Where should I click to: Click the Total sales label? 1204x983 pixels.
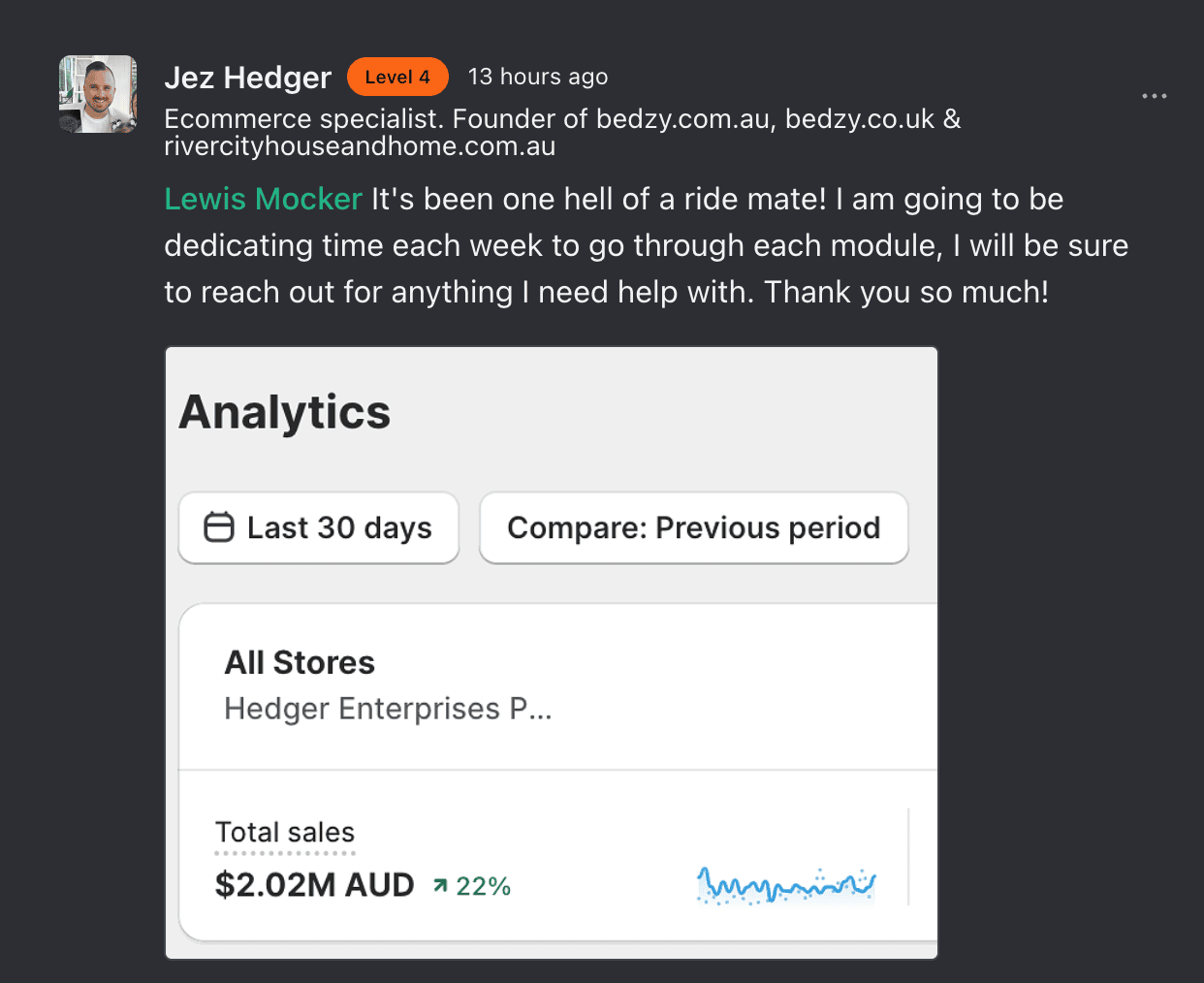coord(285,833)
